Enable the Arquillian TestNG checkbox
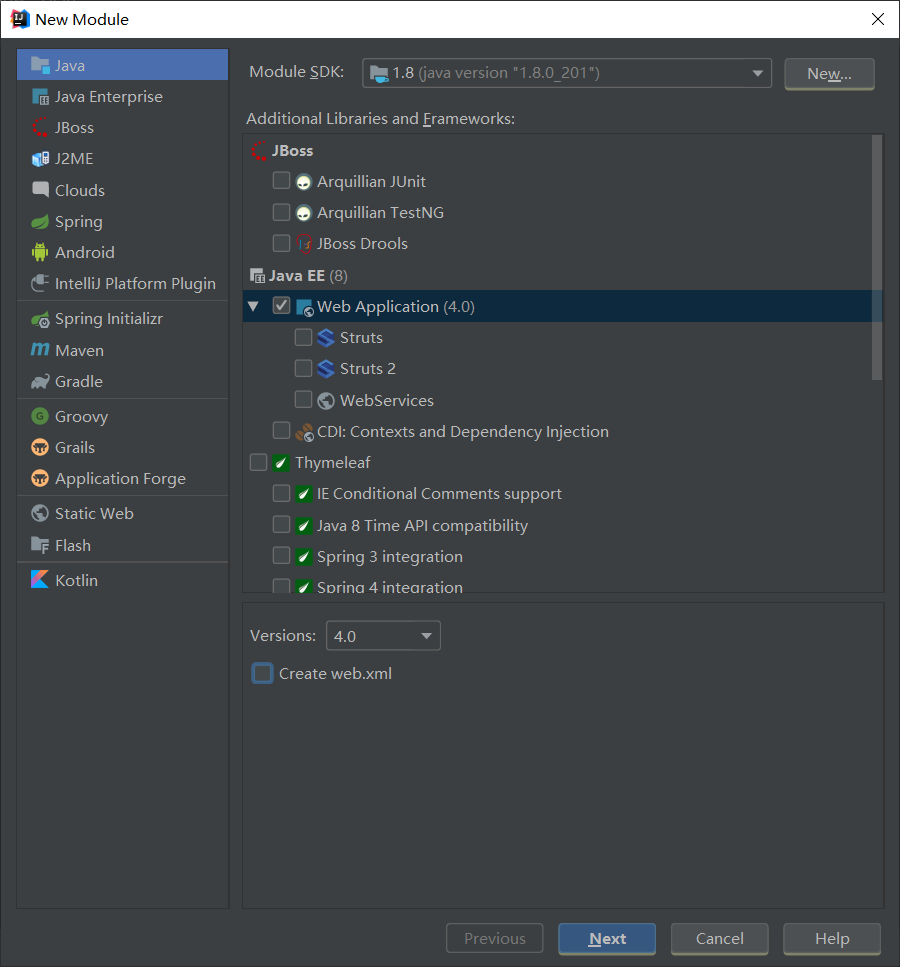 [281, 212]
